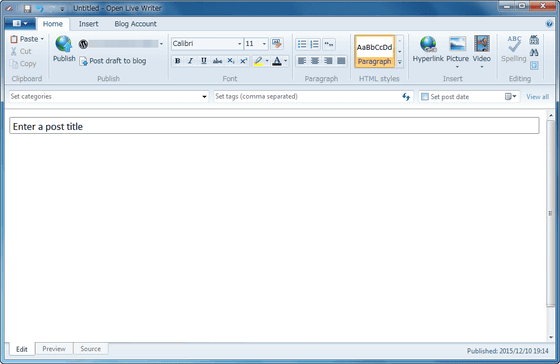Open the Blog Account ribbon tab
This screenshot has height=364, width=560.
(135, 24)
